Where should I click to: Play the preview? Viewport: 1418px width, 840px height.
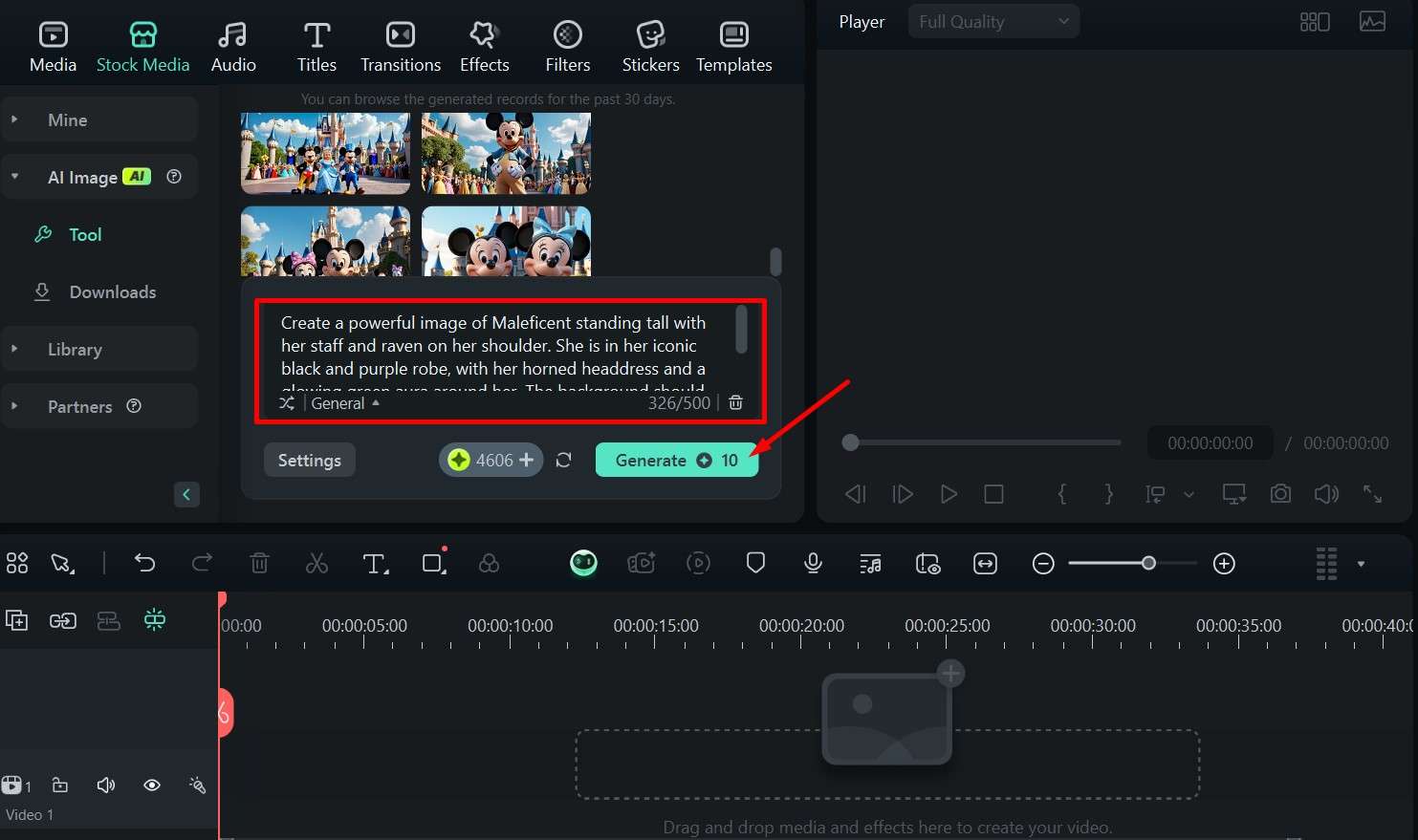click(949, 494)
